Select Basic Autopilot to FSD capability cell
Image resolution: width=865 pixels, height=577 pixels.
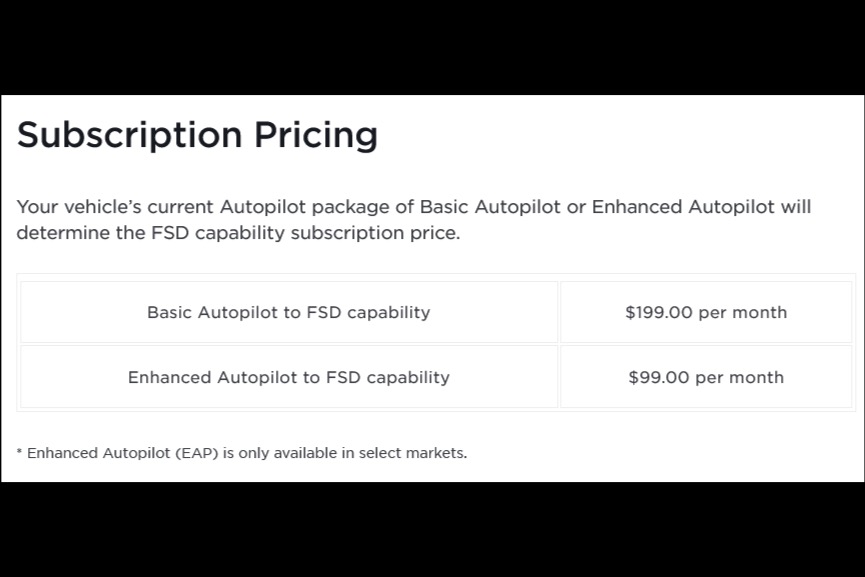click(x=289, y=312)
